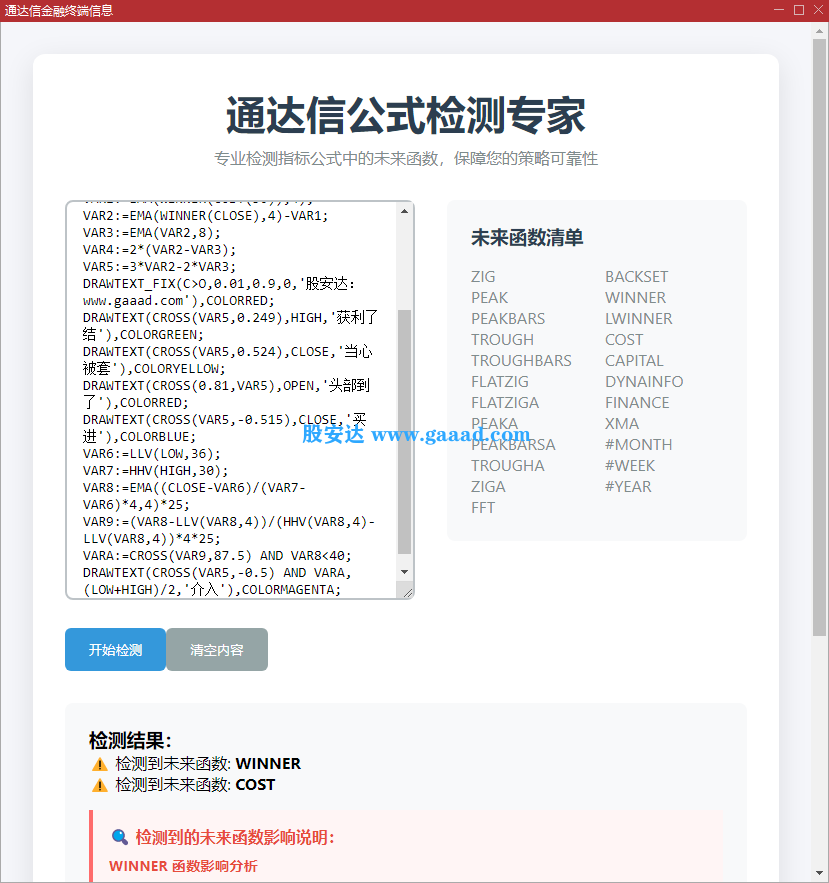Maximize the 通达信金融终端信息 window
The image size is (829, 883).
click(799, 10)
